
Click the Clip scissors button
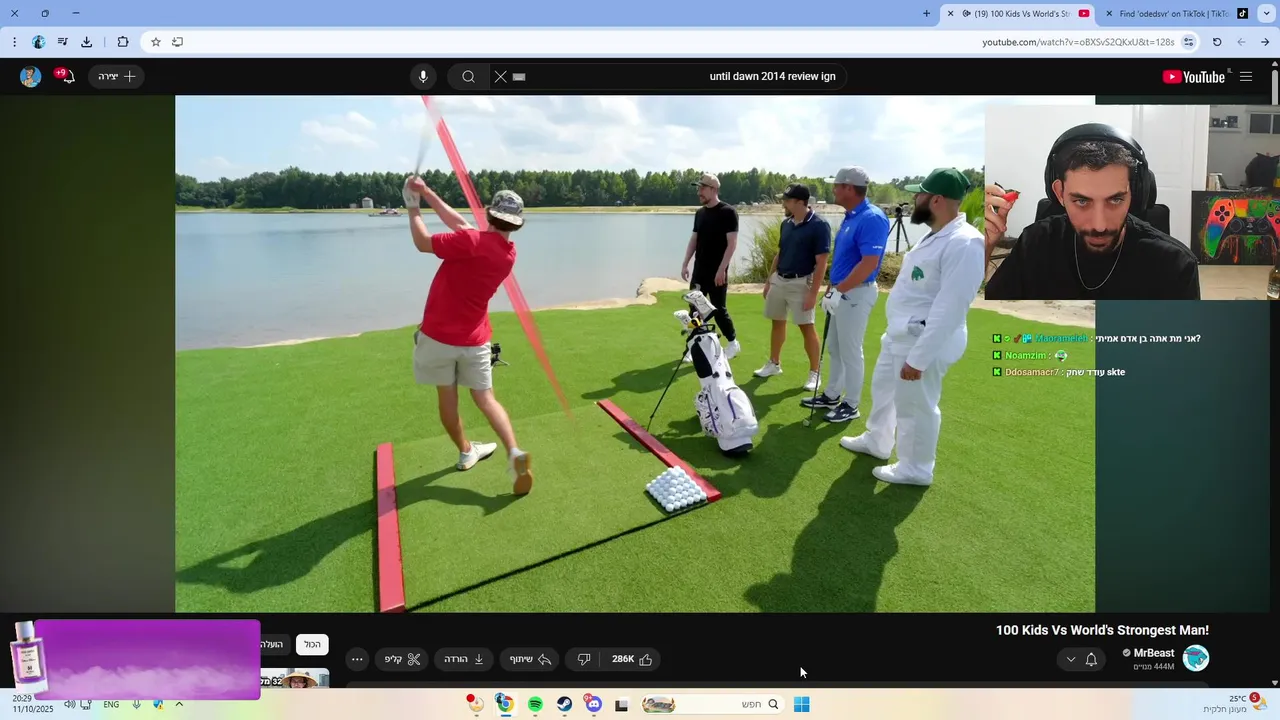tap(402, 659)
